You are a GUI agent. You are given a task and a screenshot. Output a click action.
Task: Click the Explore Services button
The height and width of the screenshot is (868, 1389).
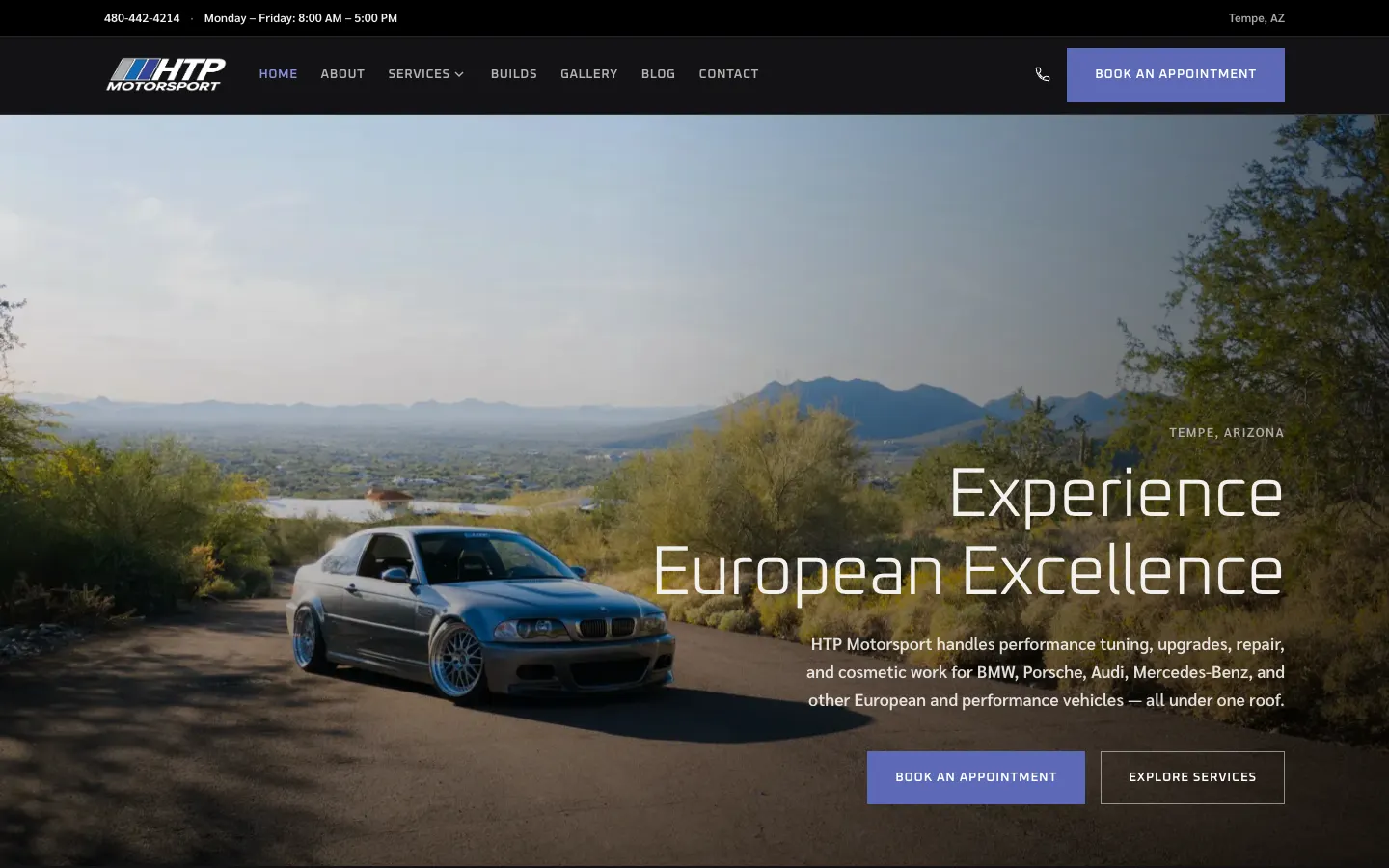1192,777
